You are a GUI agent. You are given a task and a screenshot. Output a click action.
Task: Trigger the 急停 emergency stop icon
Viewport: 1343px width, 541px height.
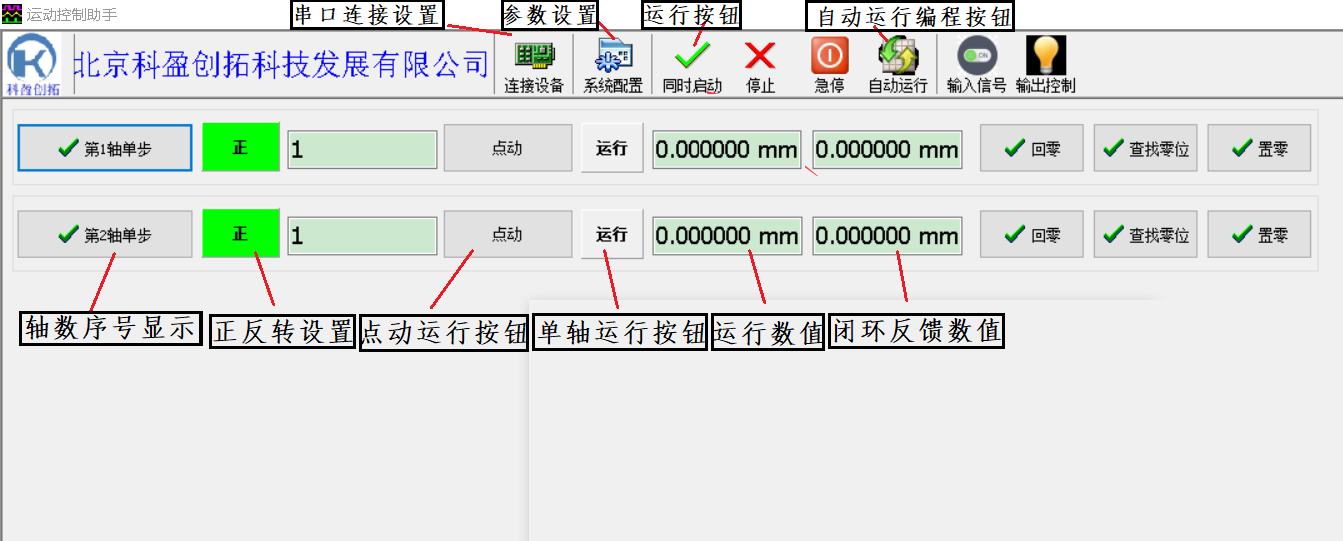pyautogui.click(x=829, y=66)
